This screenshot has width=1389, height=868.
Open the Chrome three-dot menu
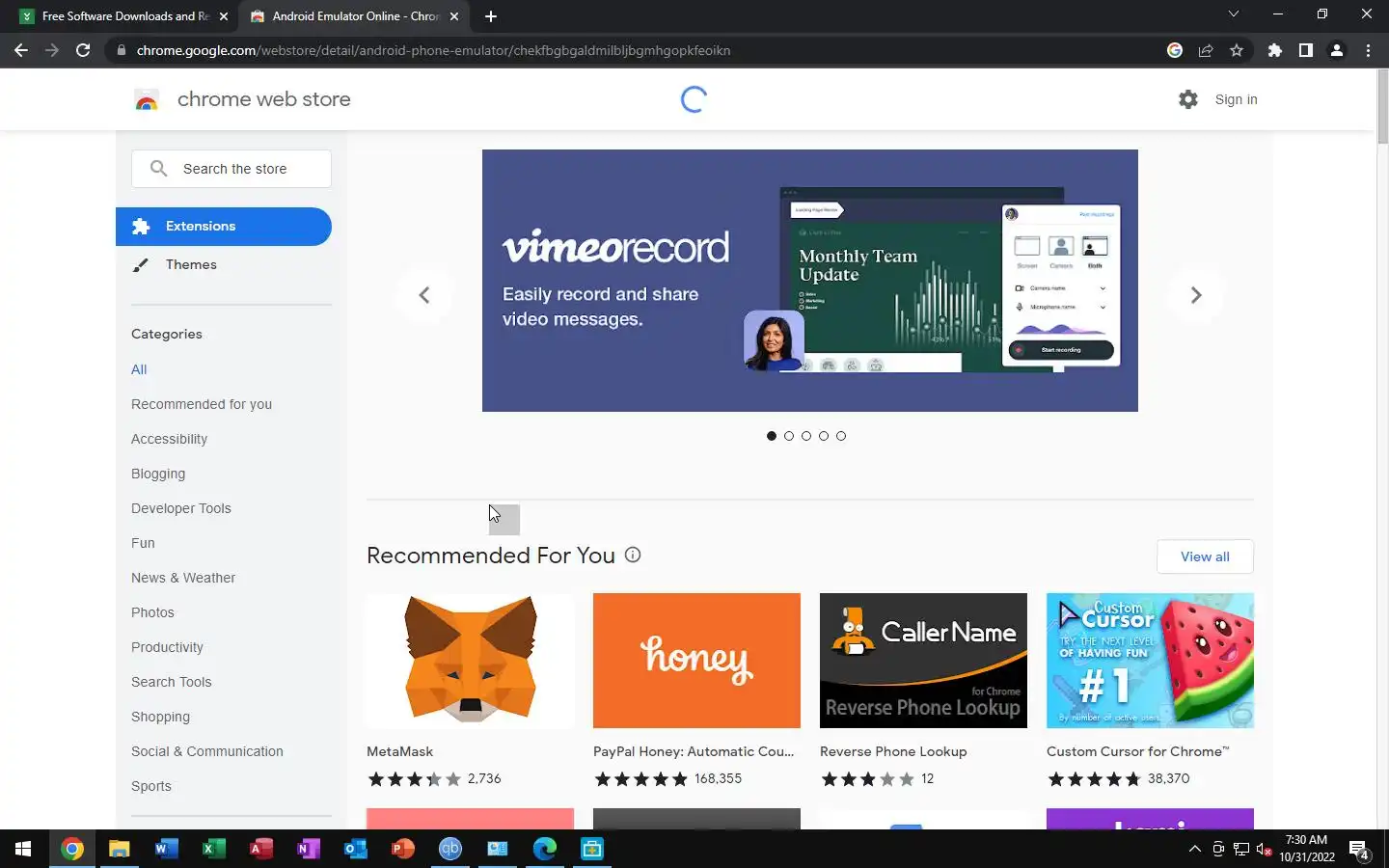[x=1368, y=50]
